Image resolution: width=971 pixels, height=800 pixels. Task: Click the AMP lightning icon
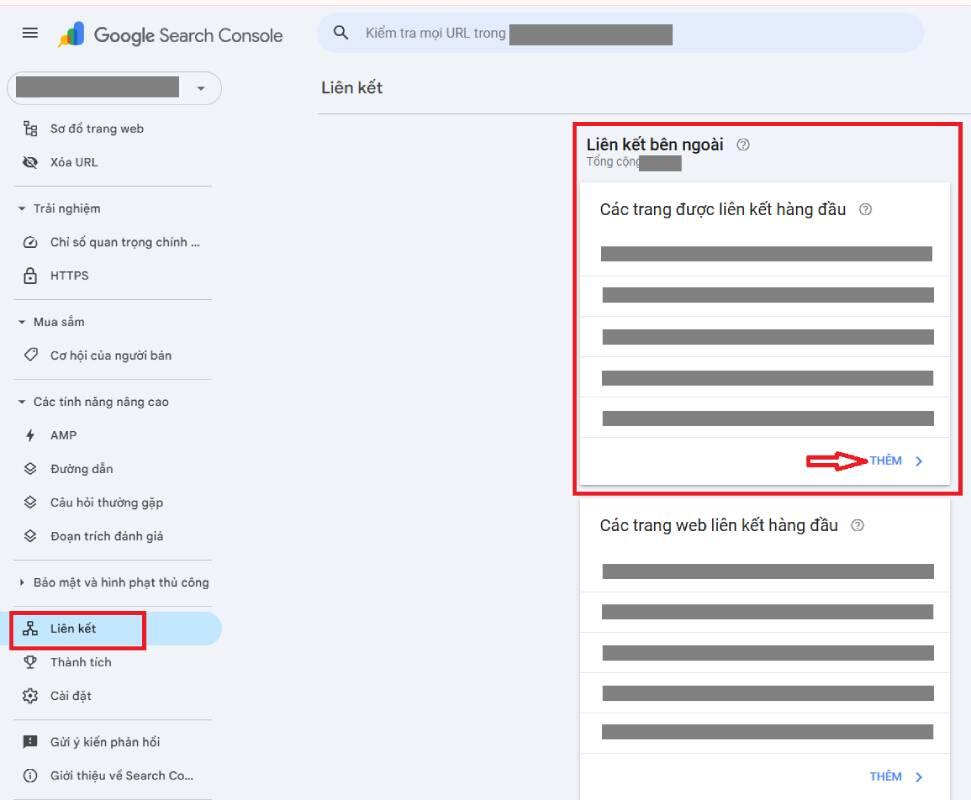pos(31,435)
